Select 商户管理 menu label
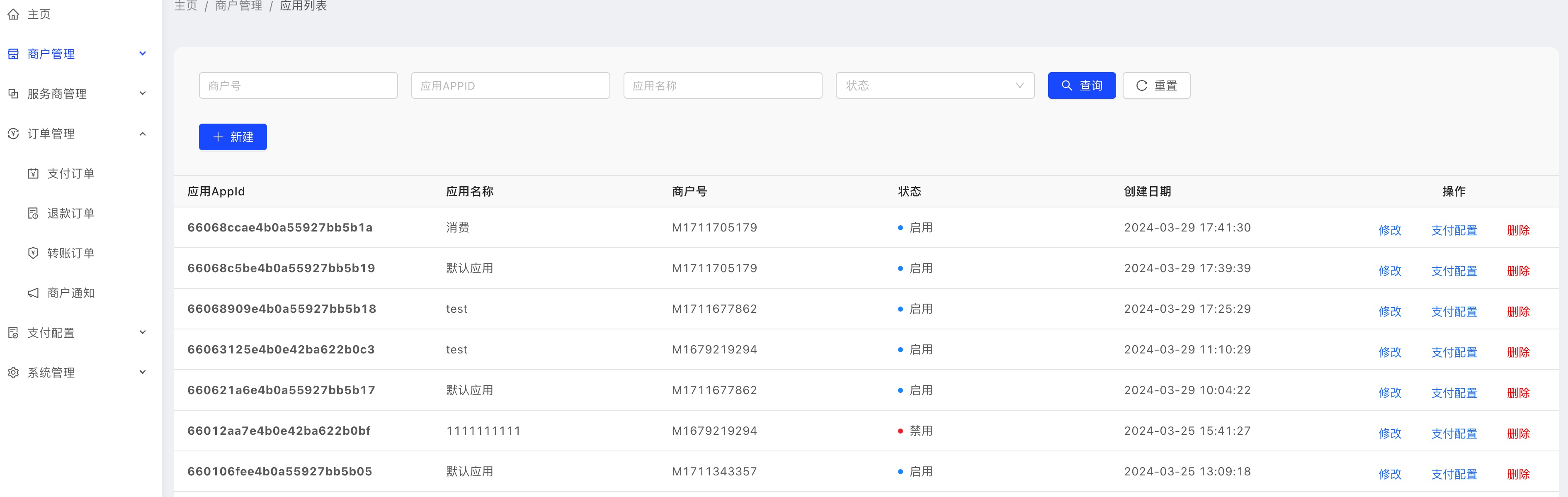Image resolution: width=1568 pixels, height=497 pixels. click(51, 54)
